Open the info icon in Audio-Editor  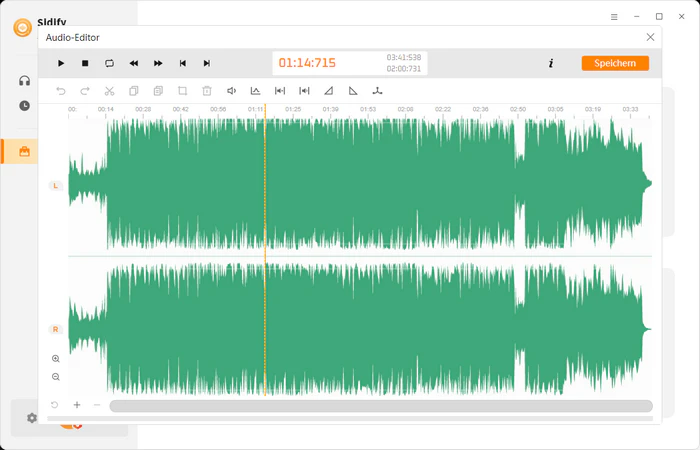[551, 63]
